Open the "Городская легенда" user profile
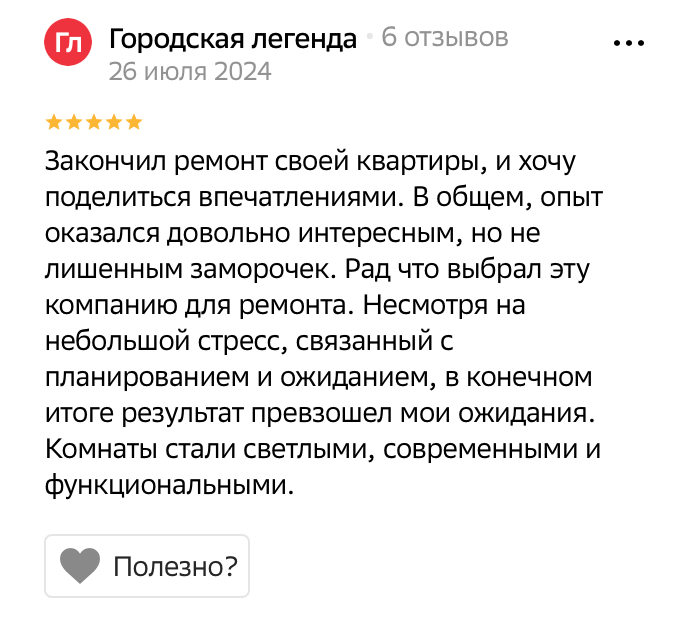 click(232, 39)
